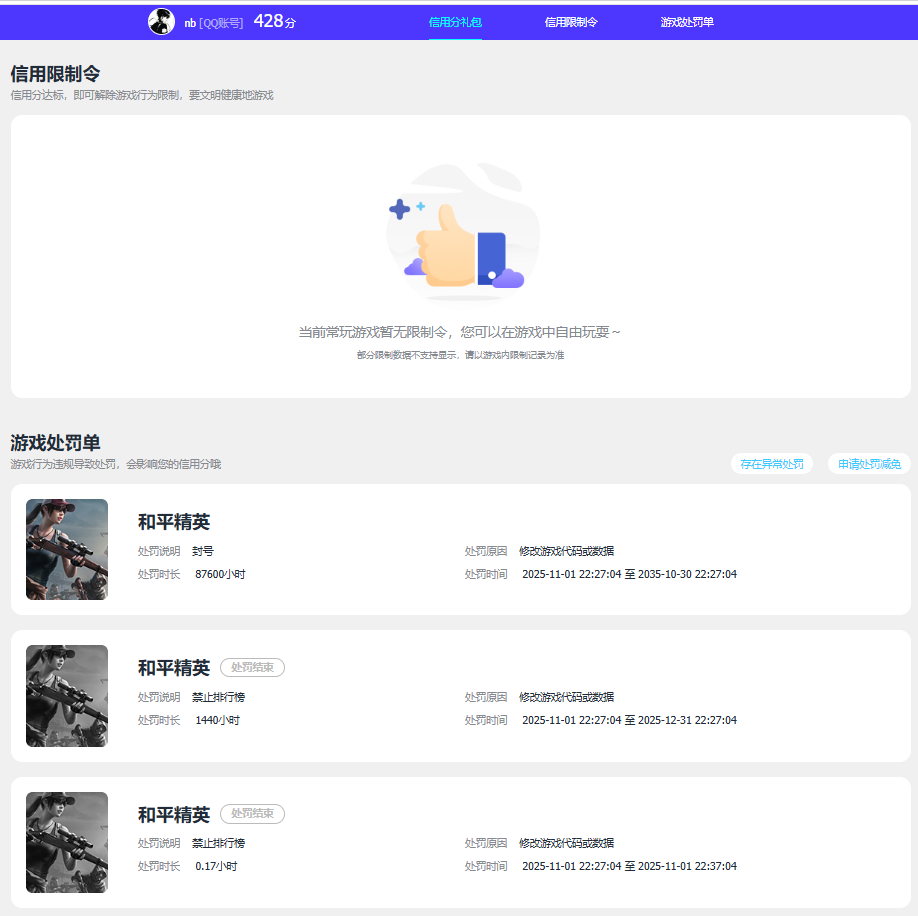Click the 封号 punishment description

tap(203, 551)
